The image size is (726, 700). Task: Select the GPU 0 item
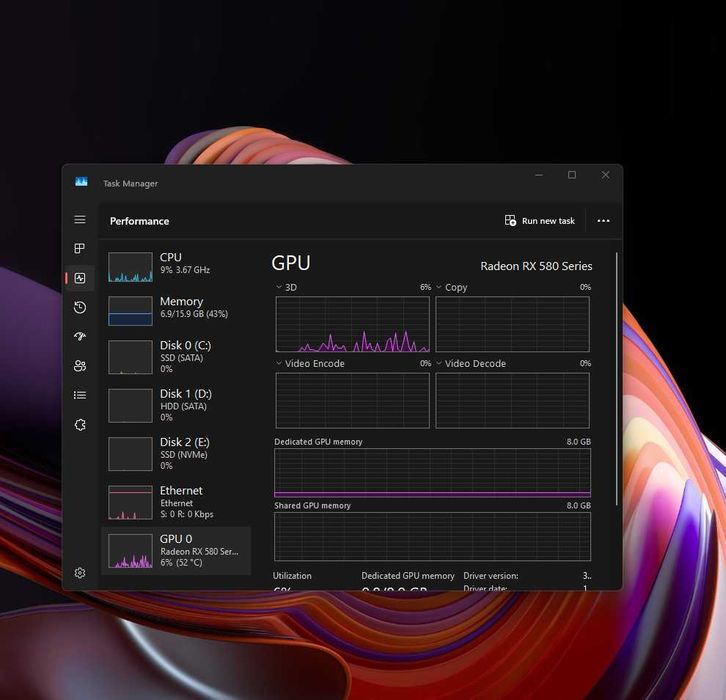176,551
